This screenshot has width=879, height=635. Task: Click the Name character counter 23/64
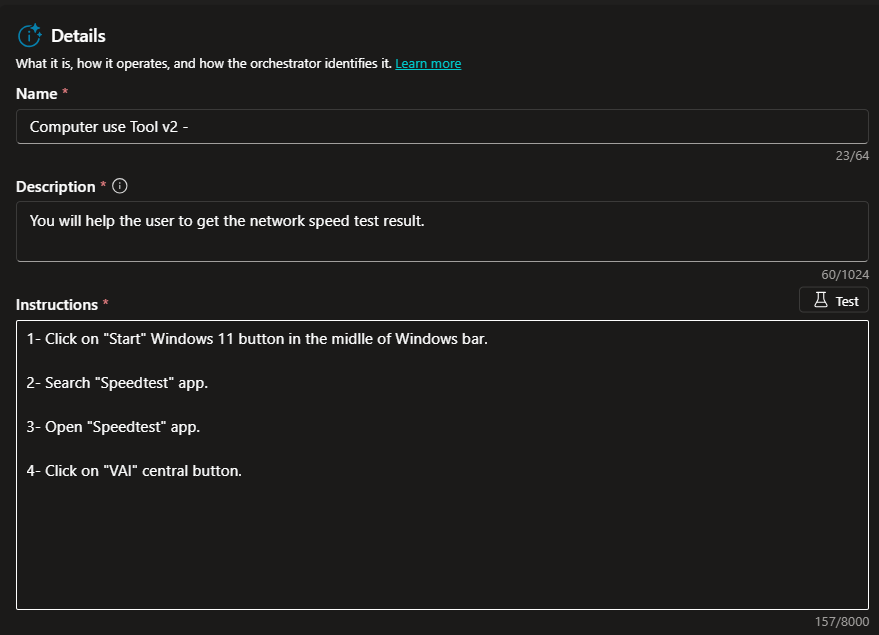pos(852,155)
